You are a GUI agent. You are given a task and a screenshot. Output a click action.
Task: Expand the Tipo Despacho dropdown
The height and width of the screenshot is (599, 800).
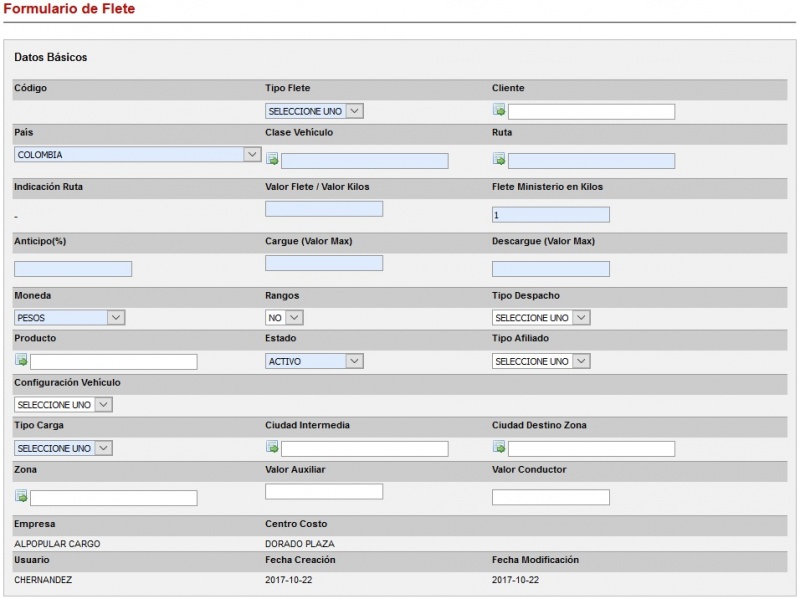541,317
